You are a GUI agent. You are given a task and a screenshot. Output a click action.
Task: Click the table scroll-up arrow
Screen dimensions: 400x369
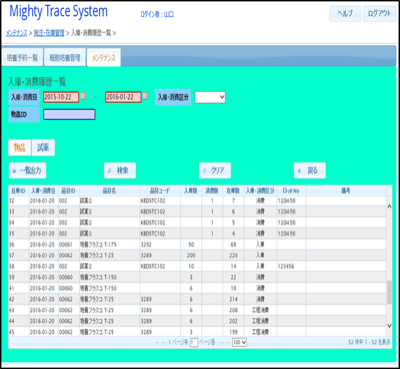[x=389, y=206]
